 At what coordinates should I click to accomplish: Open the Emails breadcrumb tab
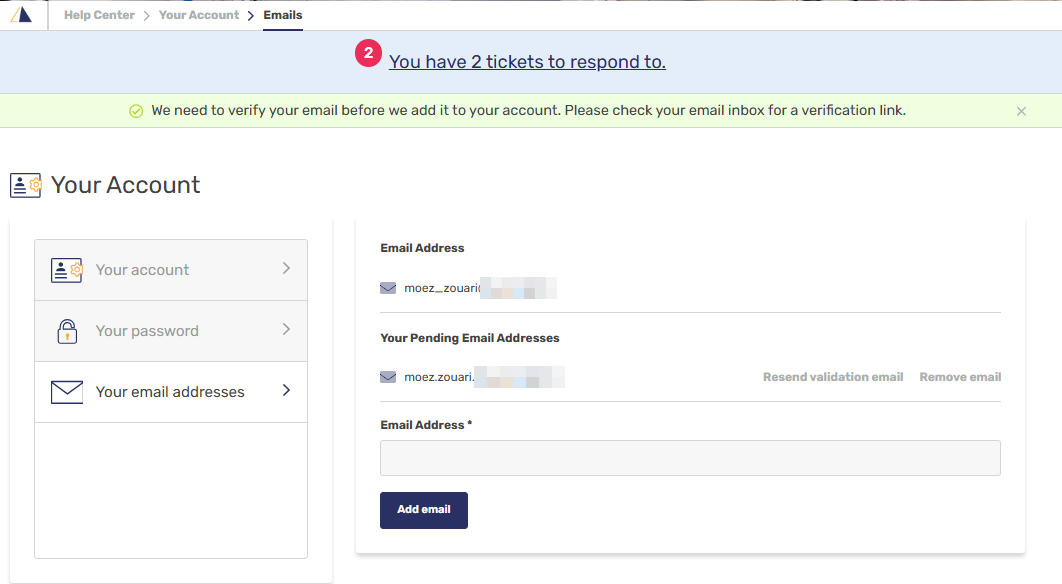(282, 14)
